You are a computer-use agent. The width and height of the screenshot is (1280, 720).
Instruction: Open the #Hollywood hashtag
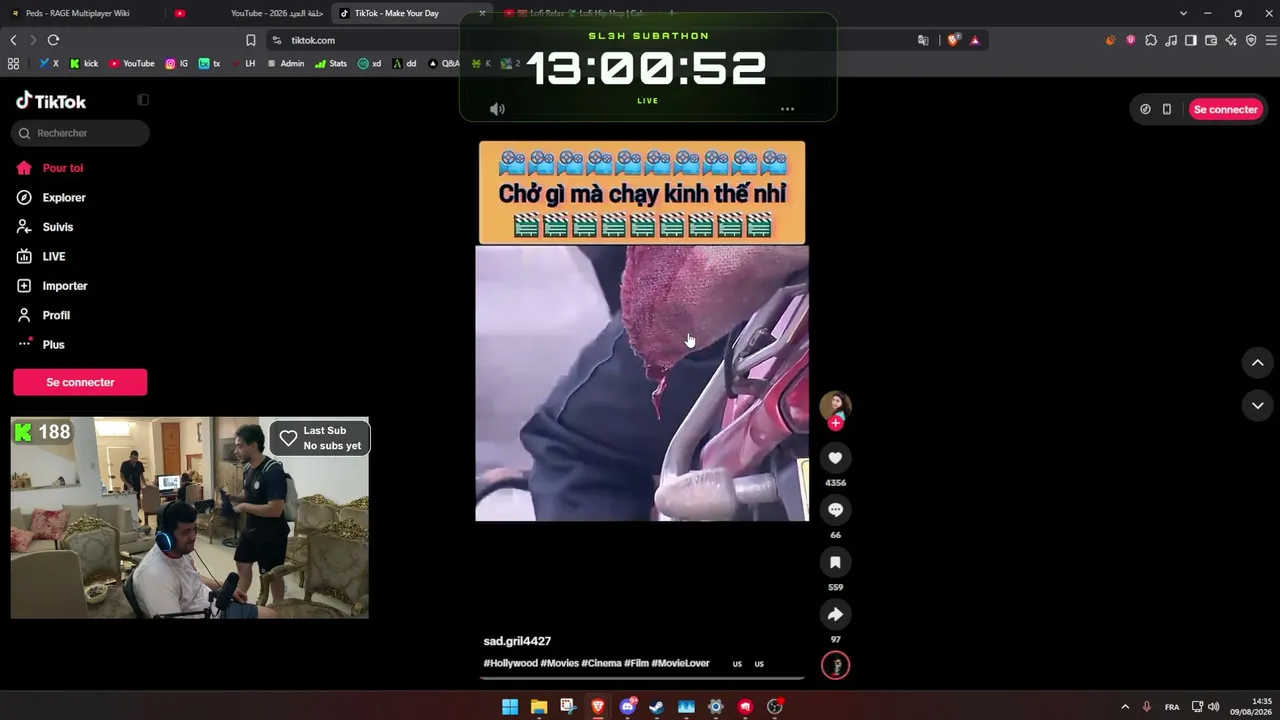(x=510, y=663)
